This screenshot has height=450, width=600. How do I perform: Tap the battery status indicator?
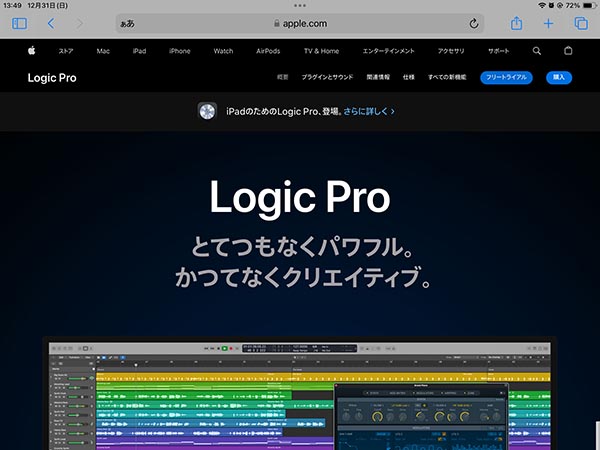pos(589,5)
